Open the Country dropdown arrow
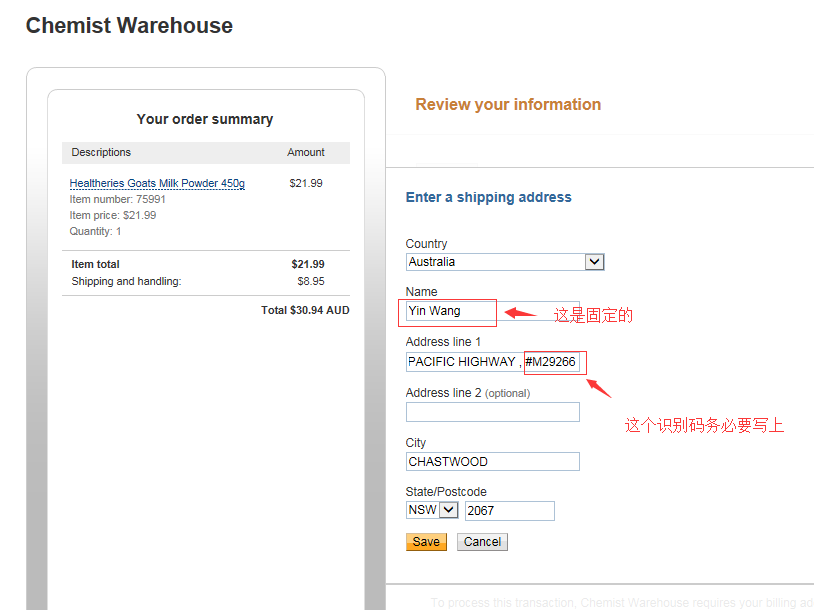 pyautogui.click(x=594, y=262)
